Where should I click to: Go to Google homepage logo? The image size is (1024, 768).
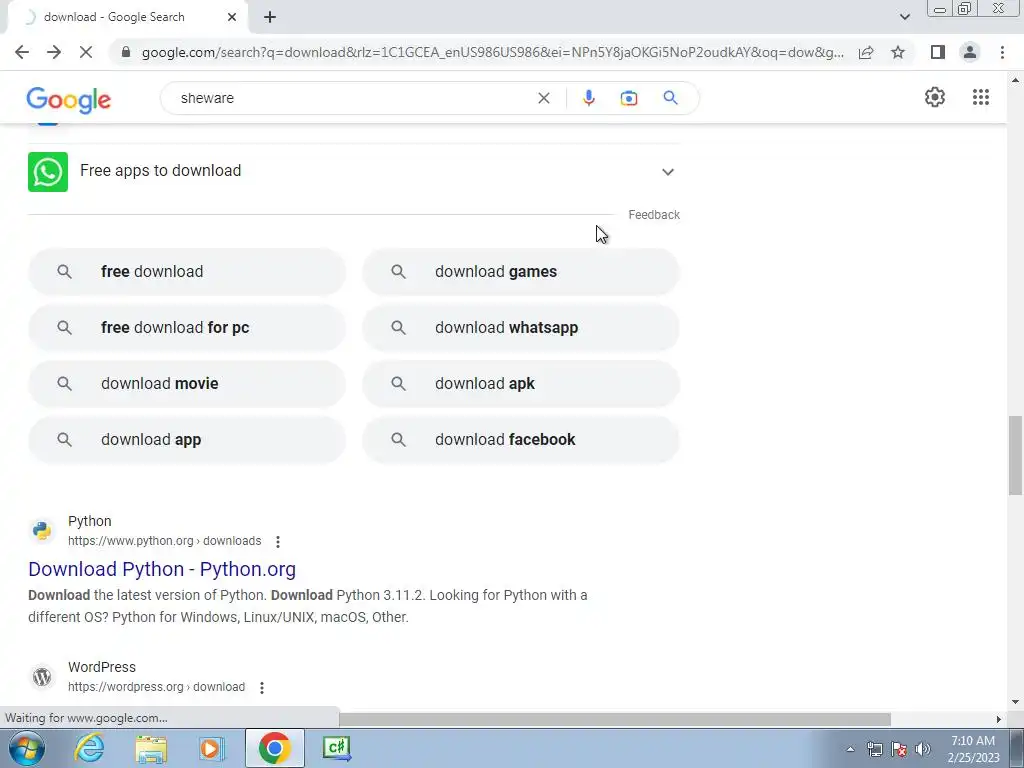click(69, 100)
